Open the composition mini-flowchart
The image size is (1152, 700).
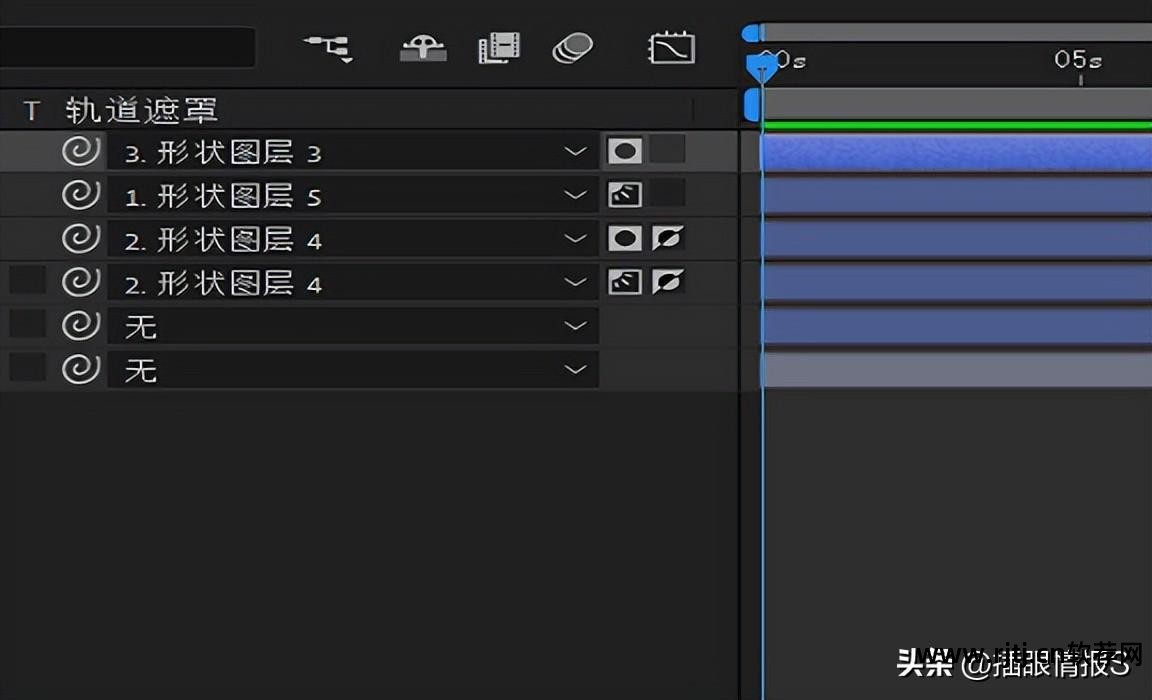[x=328, y=47]
